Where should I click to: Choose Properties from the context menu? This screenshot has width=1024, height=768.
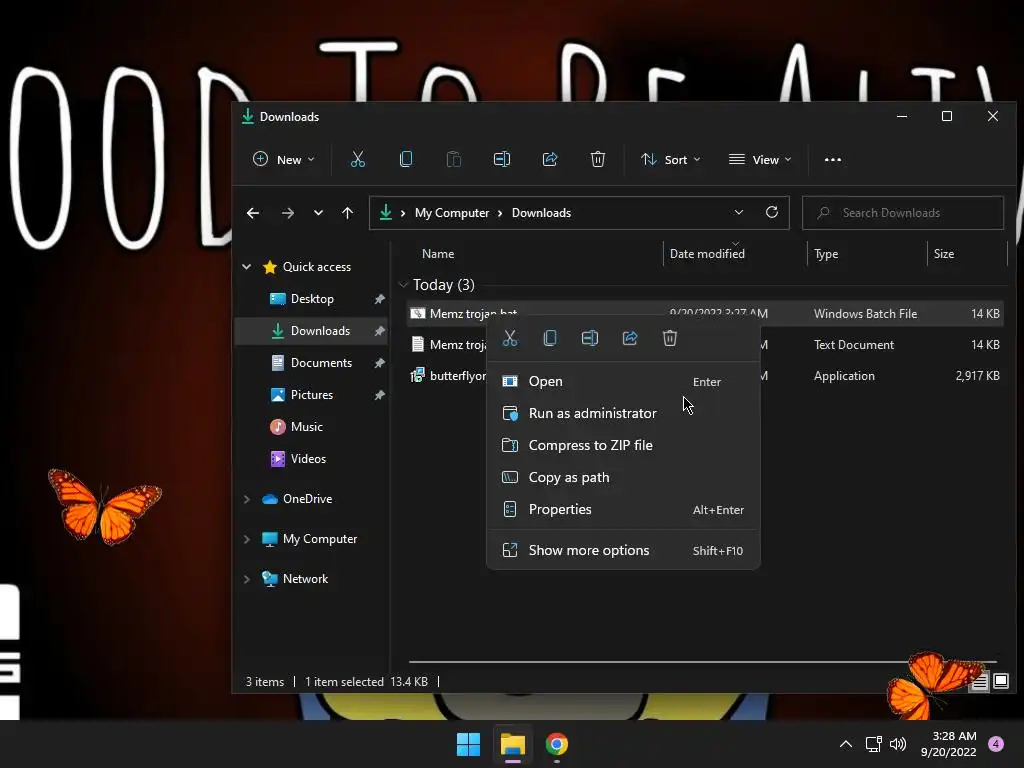pos(623,509)
